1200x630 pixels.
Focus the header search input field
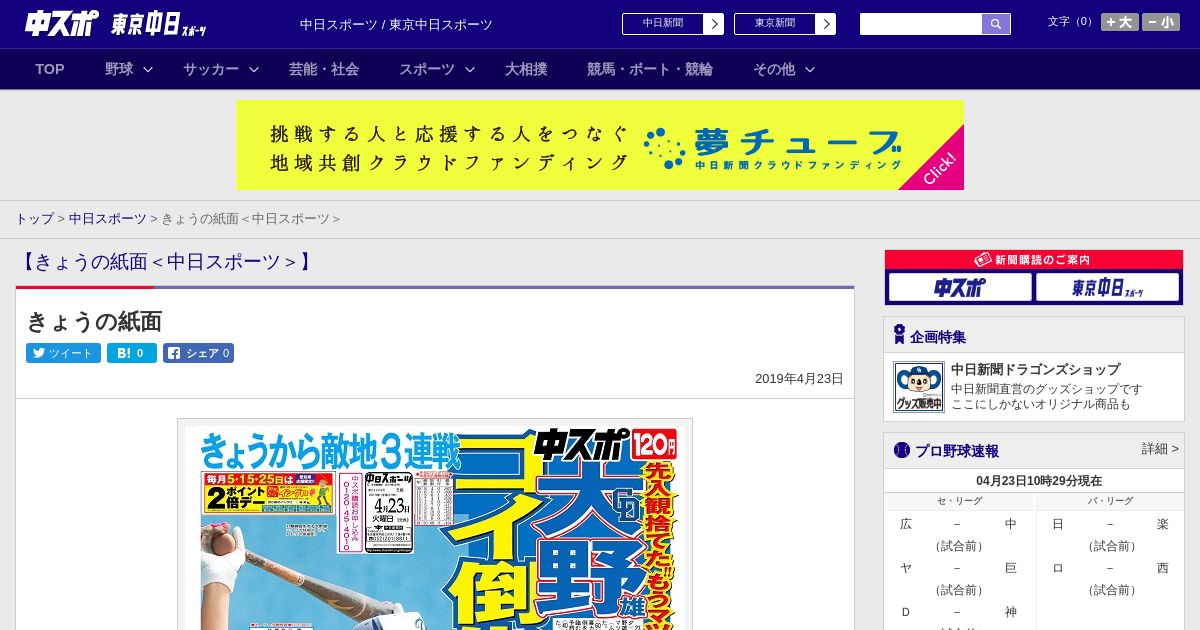(921, 24)
